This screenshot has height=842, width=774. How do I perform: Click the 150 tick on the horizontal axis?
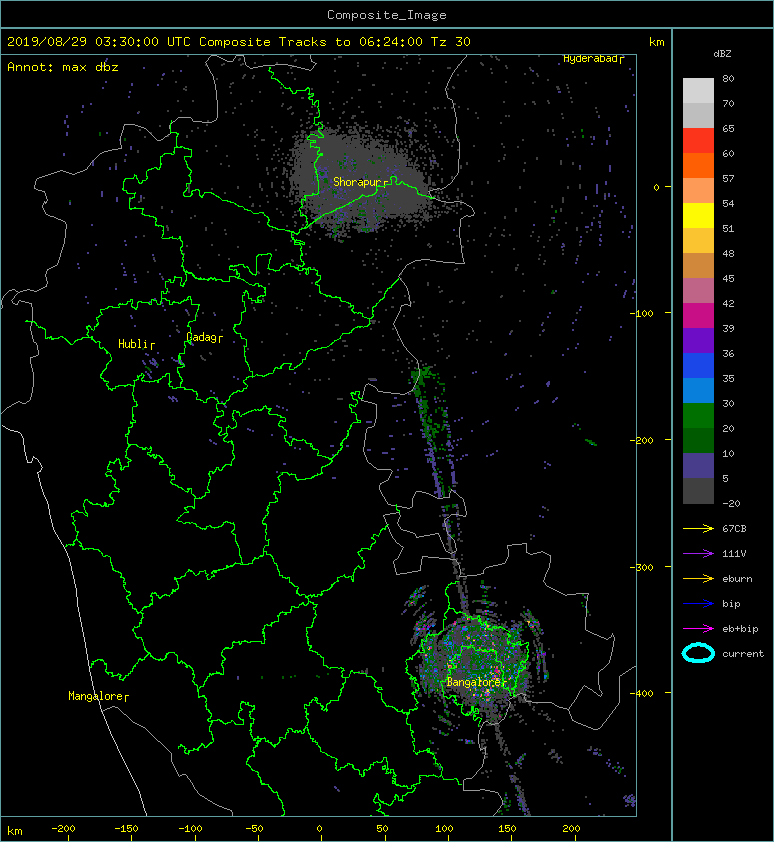508,829
